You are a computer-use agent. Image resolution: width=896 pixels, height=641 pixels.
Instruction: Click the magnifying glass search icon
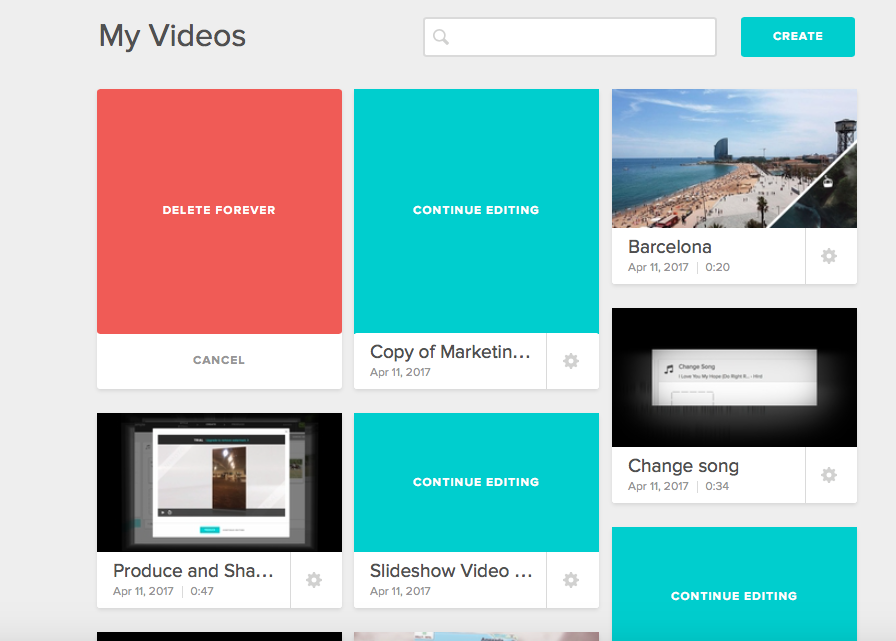(x=441, y=37)
